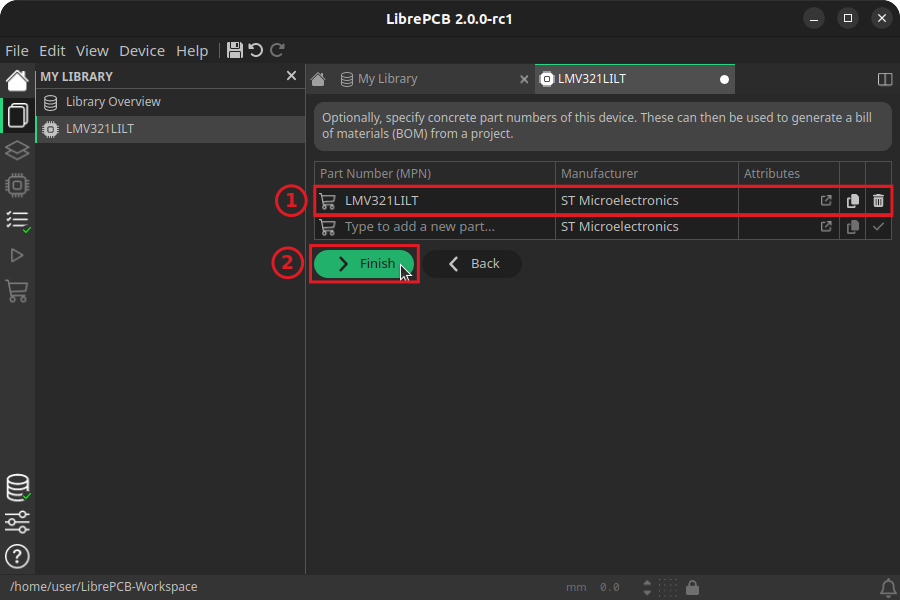The width and height of the screenshot is (900, 600).
Task: Open the notifications bell
Action: [887, 587]
